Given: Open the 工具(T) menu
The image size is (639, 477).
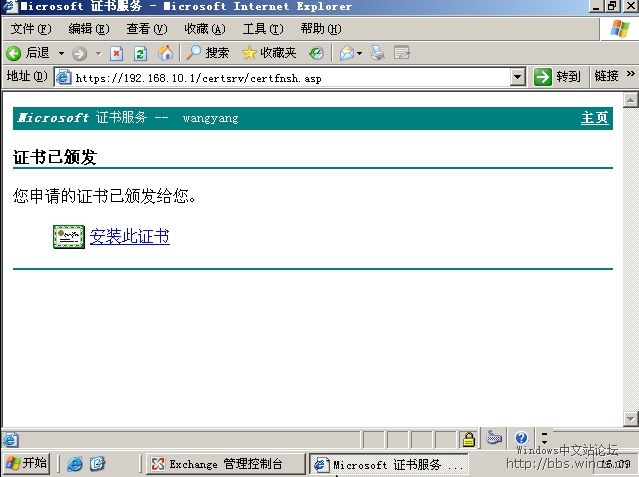Looking at the screenshot, I should (x=262, y=29).
